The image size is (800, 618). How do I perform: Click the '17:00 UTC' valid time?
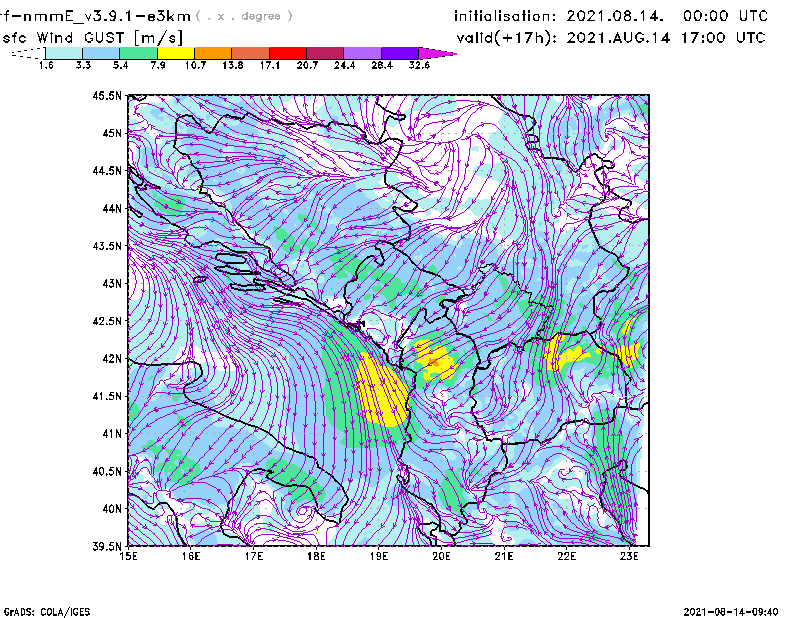(x=723, y=38)
